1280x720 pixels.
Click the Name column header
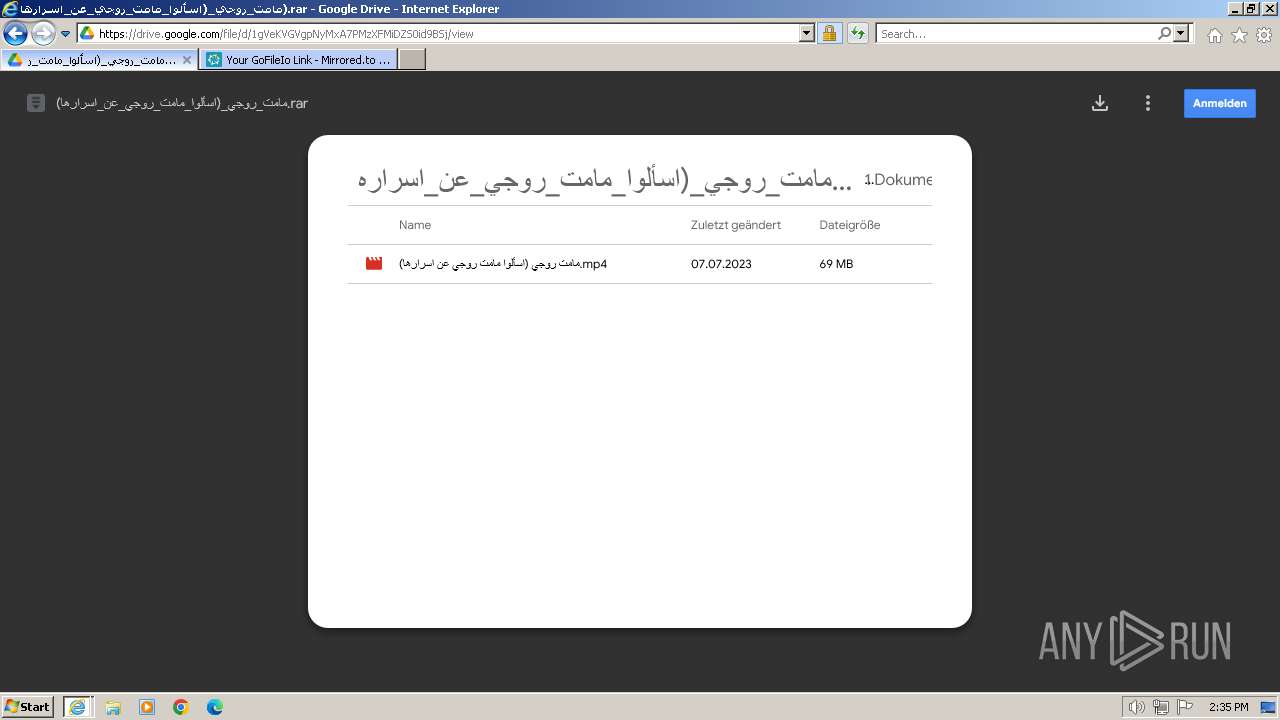[x=415, y=225]
